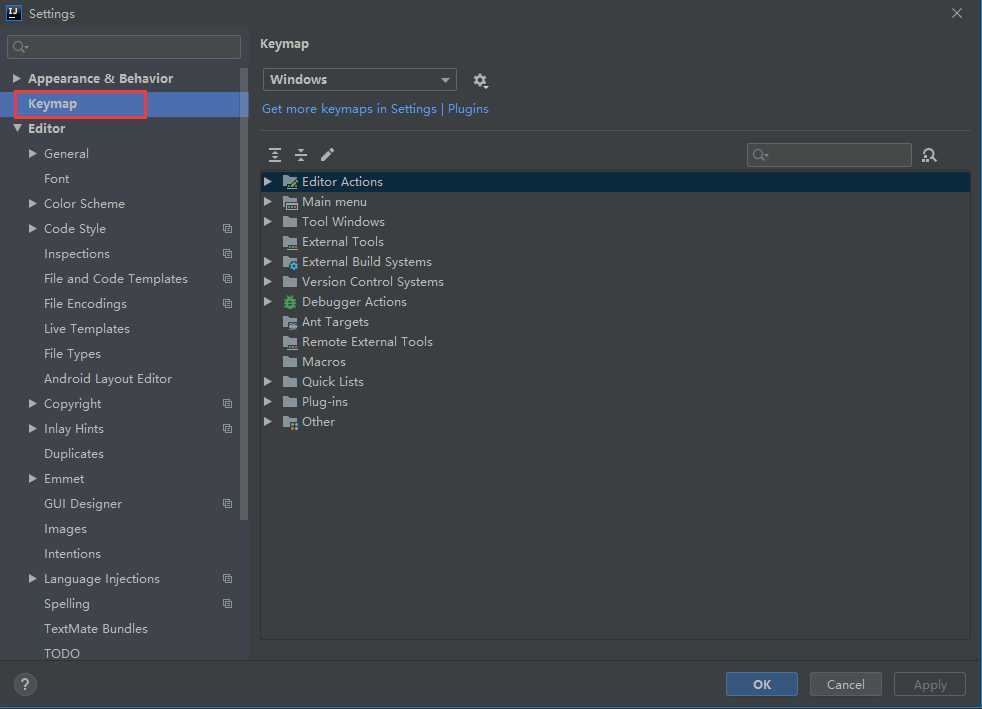
Task: Click the sidebar vertical scrollbar
Action: [244, 294]
